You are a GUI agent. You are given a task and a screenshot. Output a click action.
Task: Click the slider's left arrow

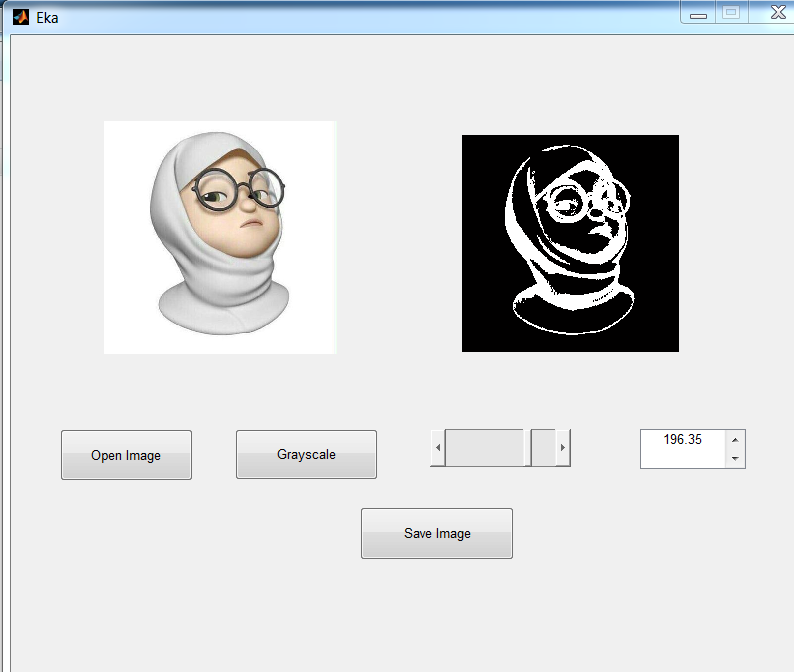point(438,448)
